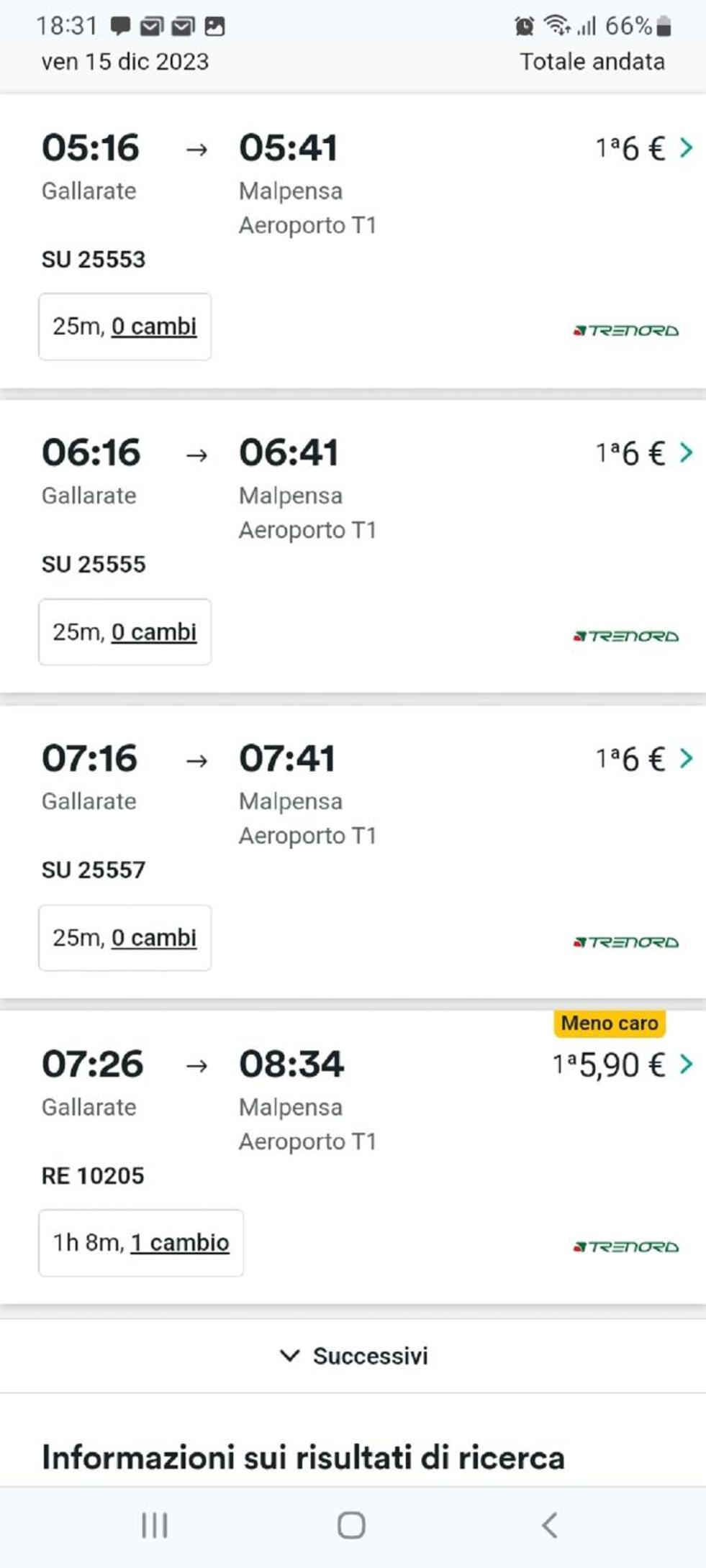
Task: Open the 07:16 train fare chevron
Action: pos(687,758)
